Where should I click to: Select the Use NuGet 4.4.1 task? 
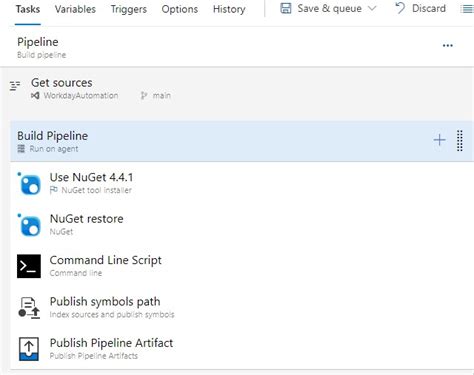coord(242,183)
